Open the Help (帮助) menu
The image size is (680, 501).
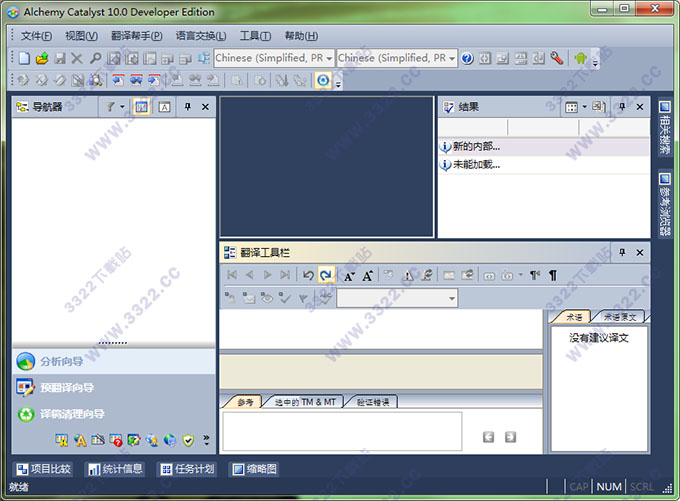301,36
